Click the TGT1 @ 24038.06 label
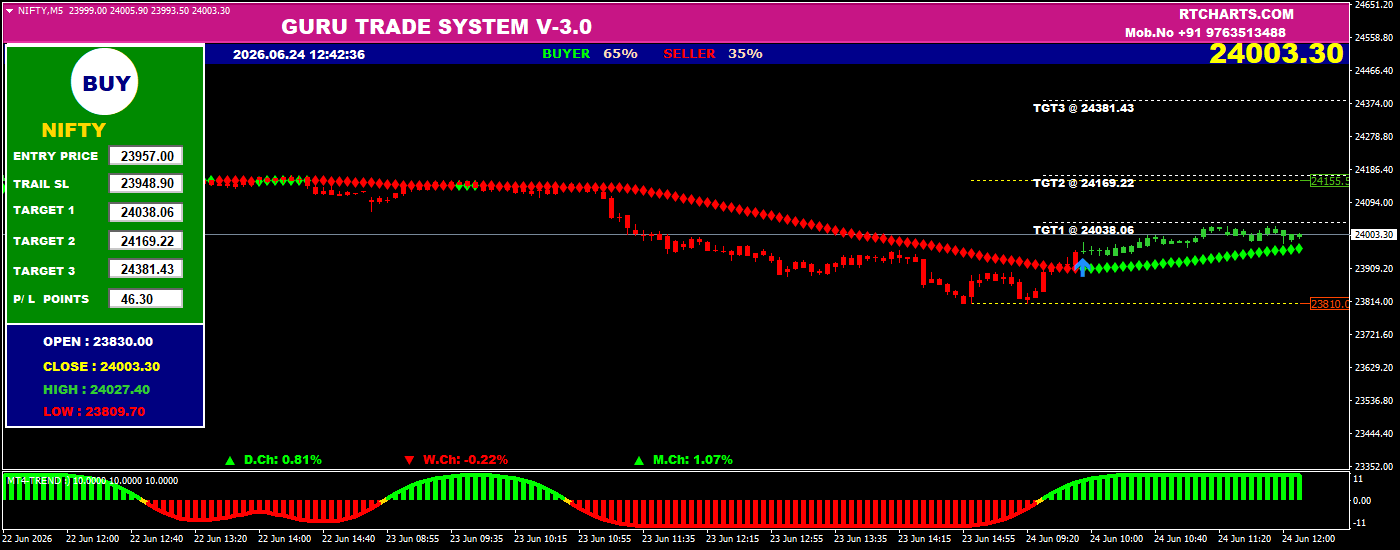Screen dimensions: 1400x550 point(1083,230)
